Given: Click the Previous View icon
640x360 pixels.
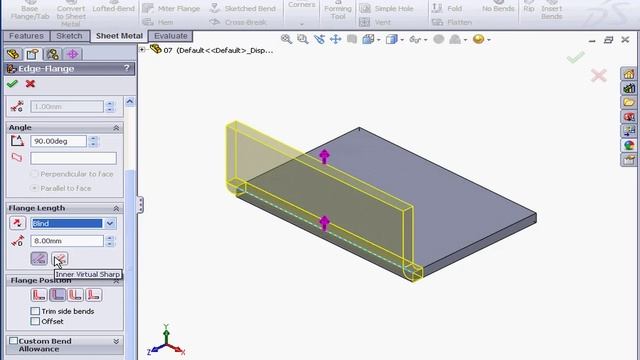Looking at the screenshot, I should pyautogui.click(x=319, y=39).
